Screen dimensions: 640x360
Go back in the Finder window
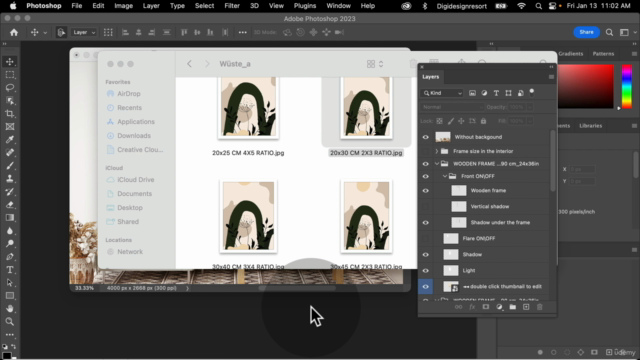tap(189, 64)
